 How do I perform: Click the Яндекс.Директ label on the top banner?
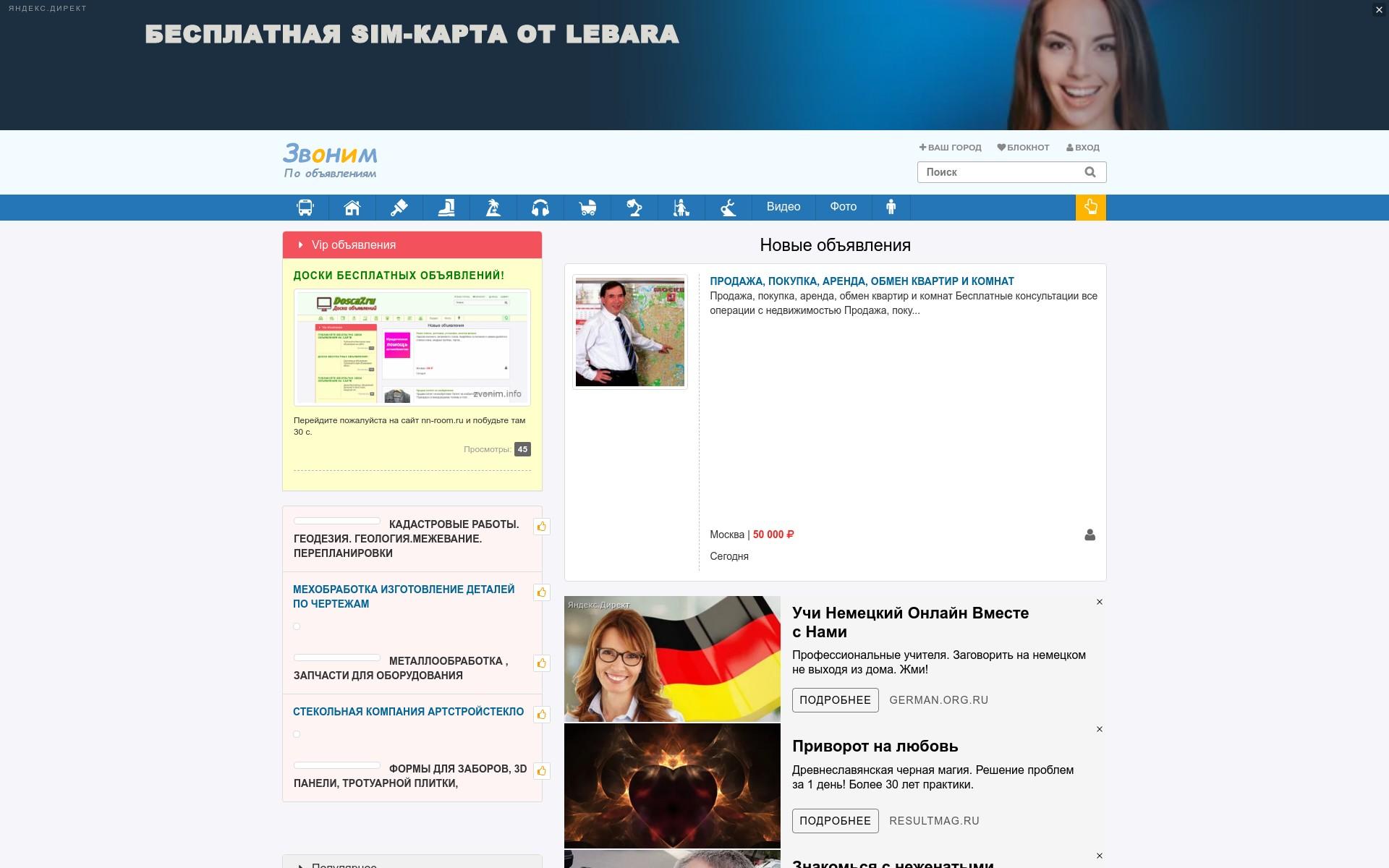(x=48, y=9)
